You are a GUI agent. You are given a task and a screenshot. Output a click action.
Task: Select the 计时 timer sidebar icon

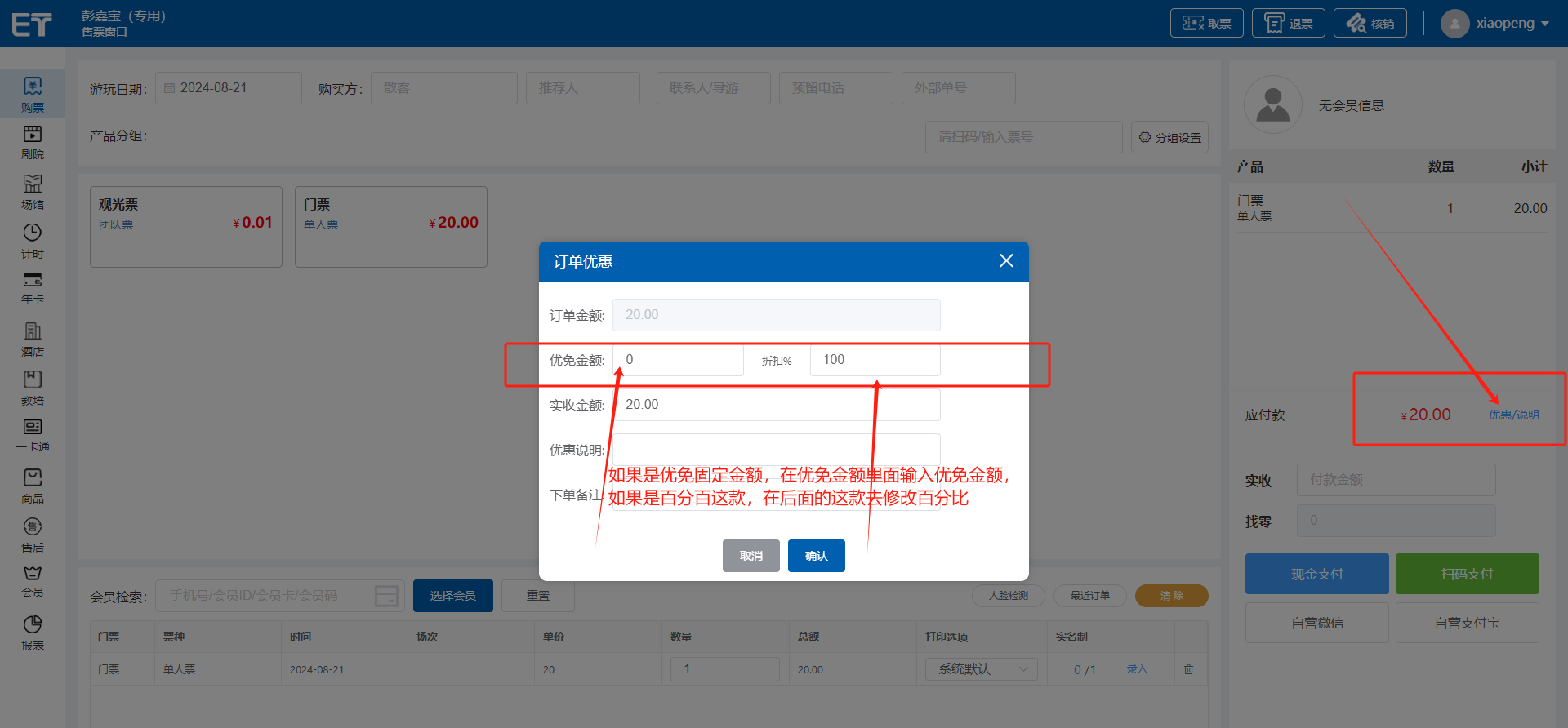33,241
